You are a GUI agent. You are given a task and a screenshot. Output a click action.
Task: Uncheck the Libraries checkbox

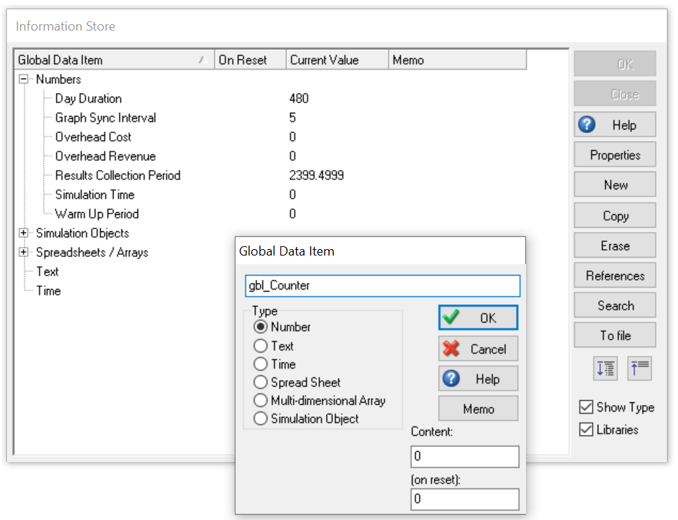[x=586, y=430]
